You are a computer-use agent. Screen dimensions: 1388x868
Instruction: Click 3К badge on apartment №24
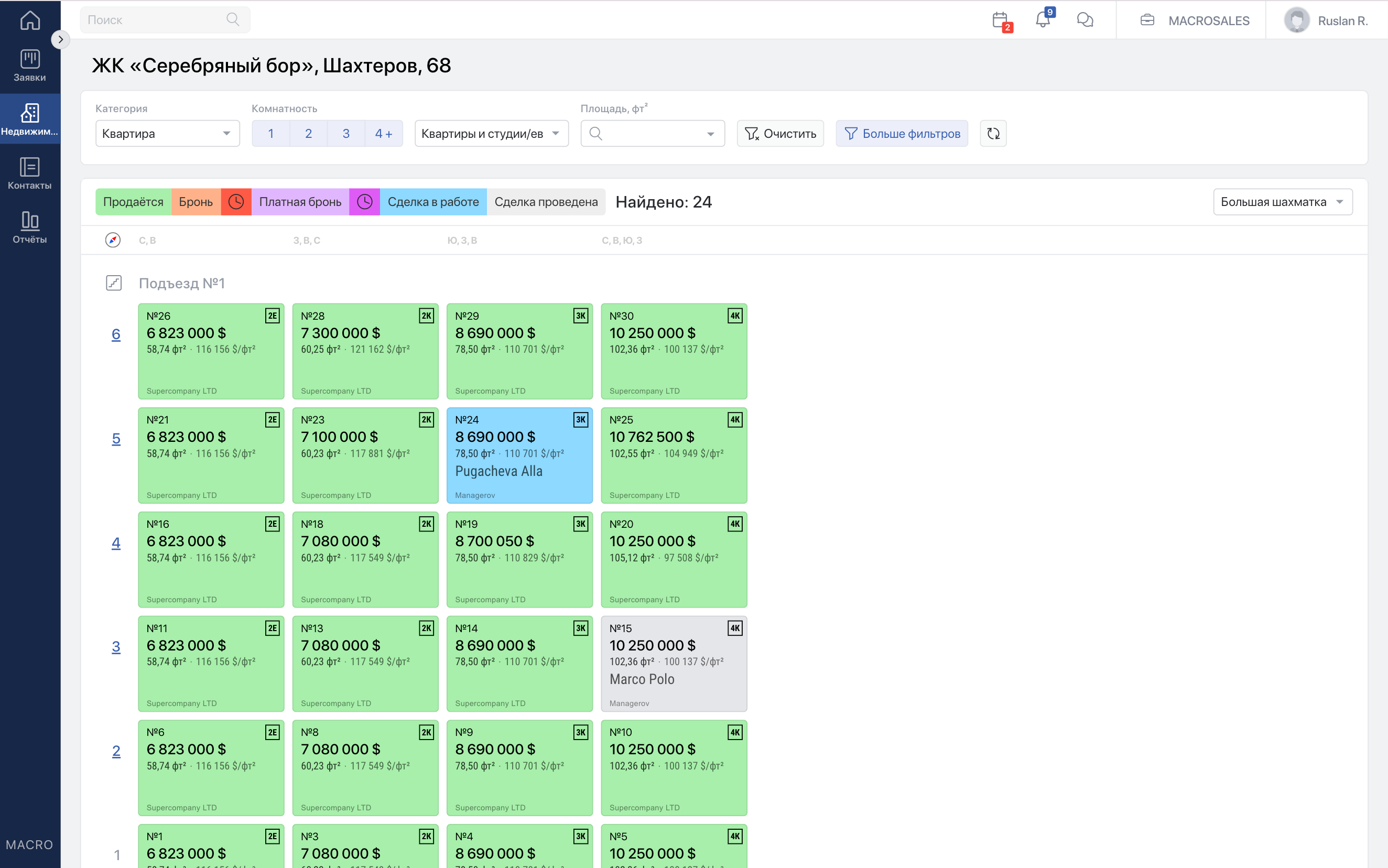(x=581, y=420)
